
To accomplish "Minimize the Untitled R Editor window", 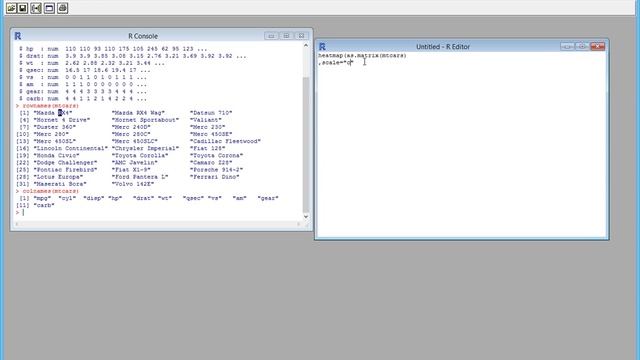I will [x=567, y=47].
